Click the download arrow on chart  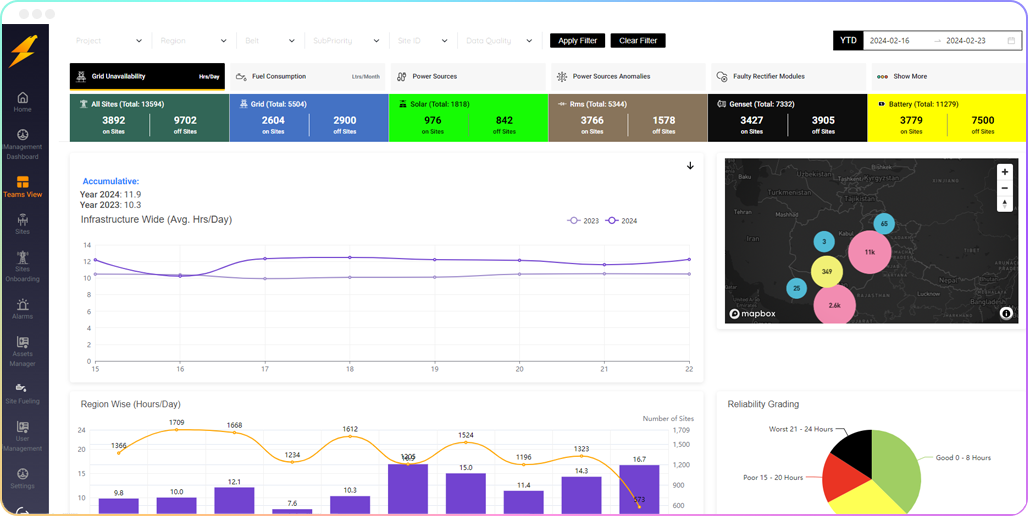coord(690,166)
